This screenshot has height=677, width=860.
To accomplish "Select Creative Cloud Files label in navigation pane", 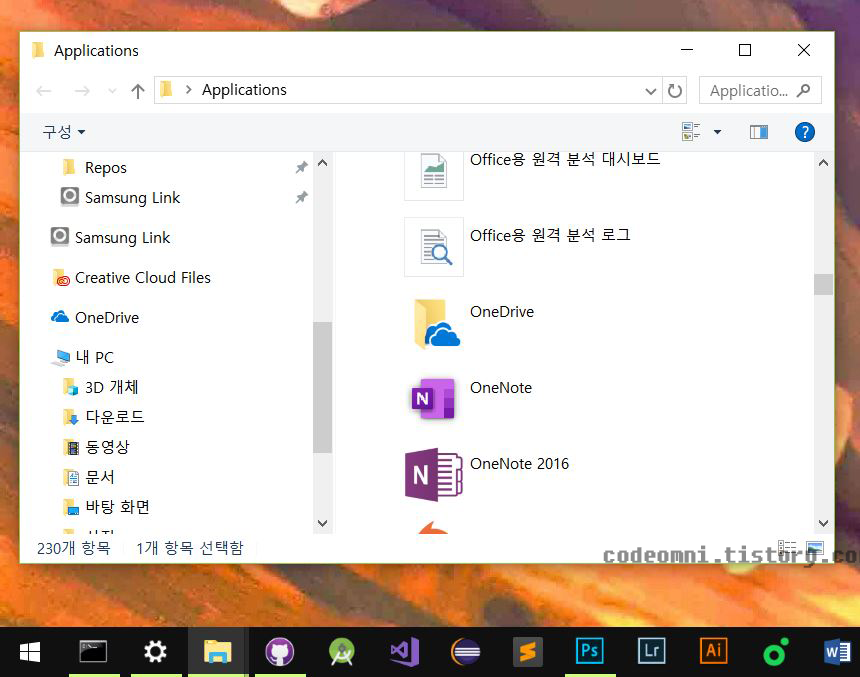I will coord(143,278).
